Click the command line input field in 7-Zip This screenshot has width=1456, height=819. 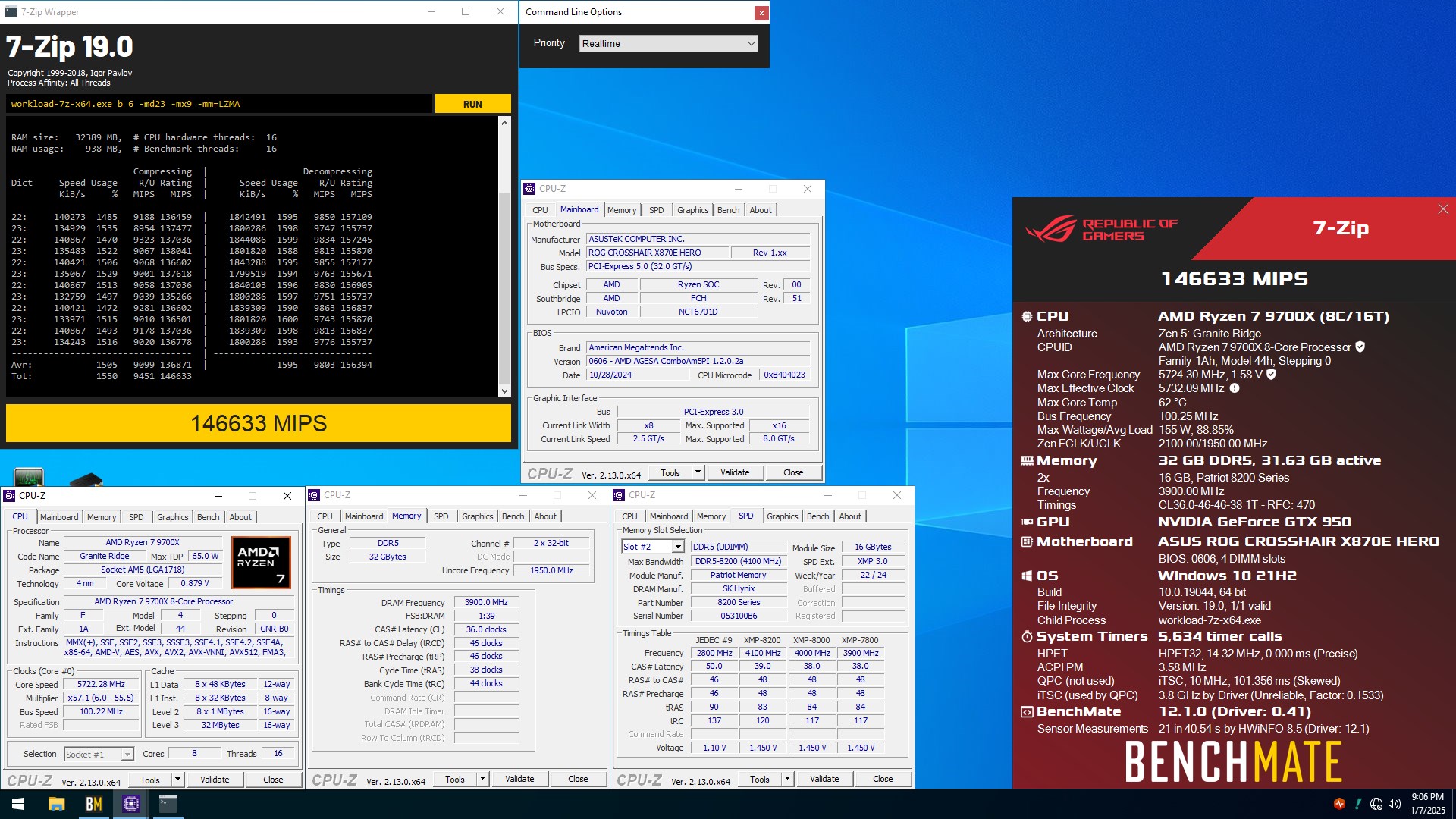pos(220,104)
